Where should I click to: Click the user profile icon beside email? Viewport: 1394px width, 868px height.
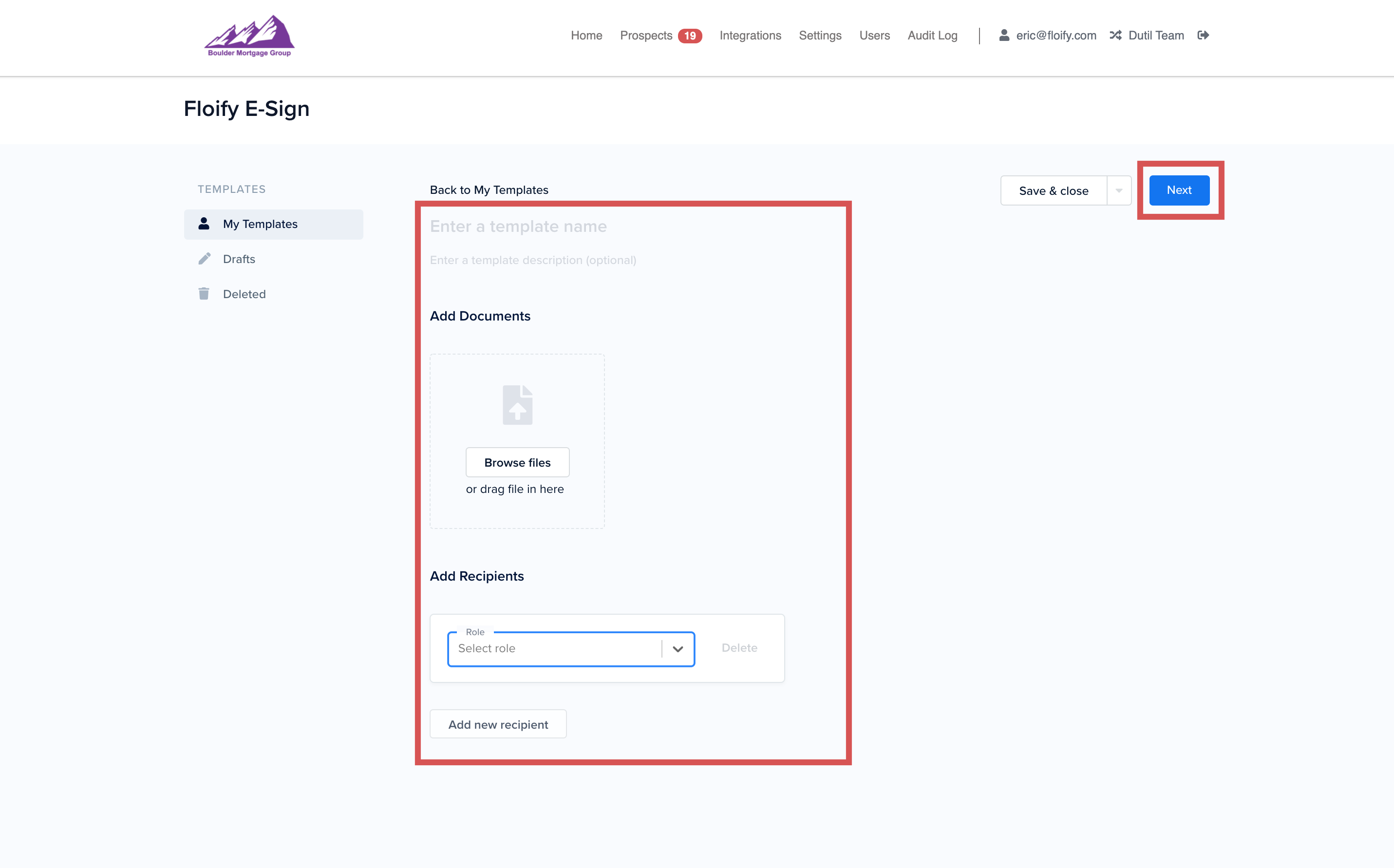(x=1004, y=35)
